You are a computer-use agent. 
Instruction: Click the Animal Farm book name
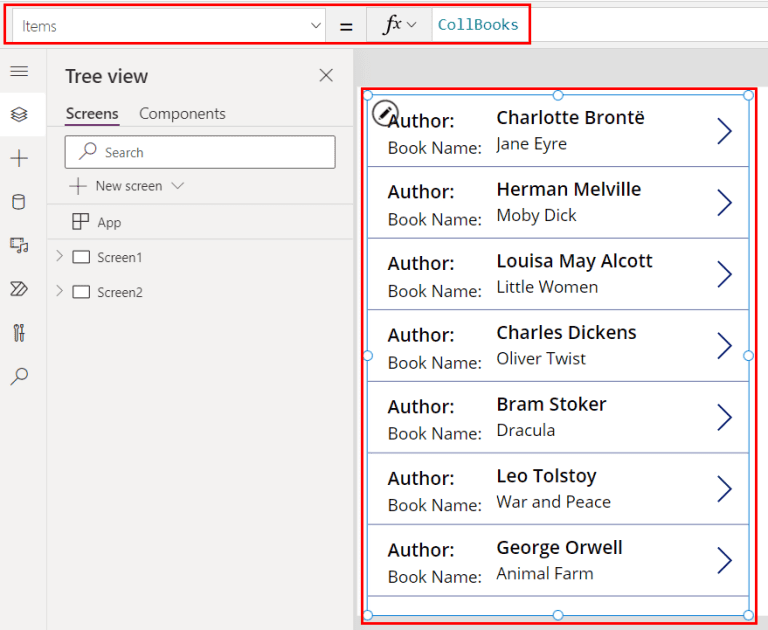click(545, 573)
